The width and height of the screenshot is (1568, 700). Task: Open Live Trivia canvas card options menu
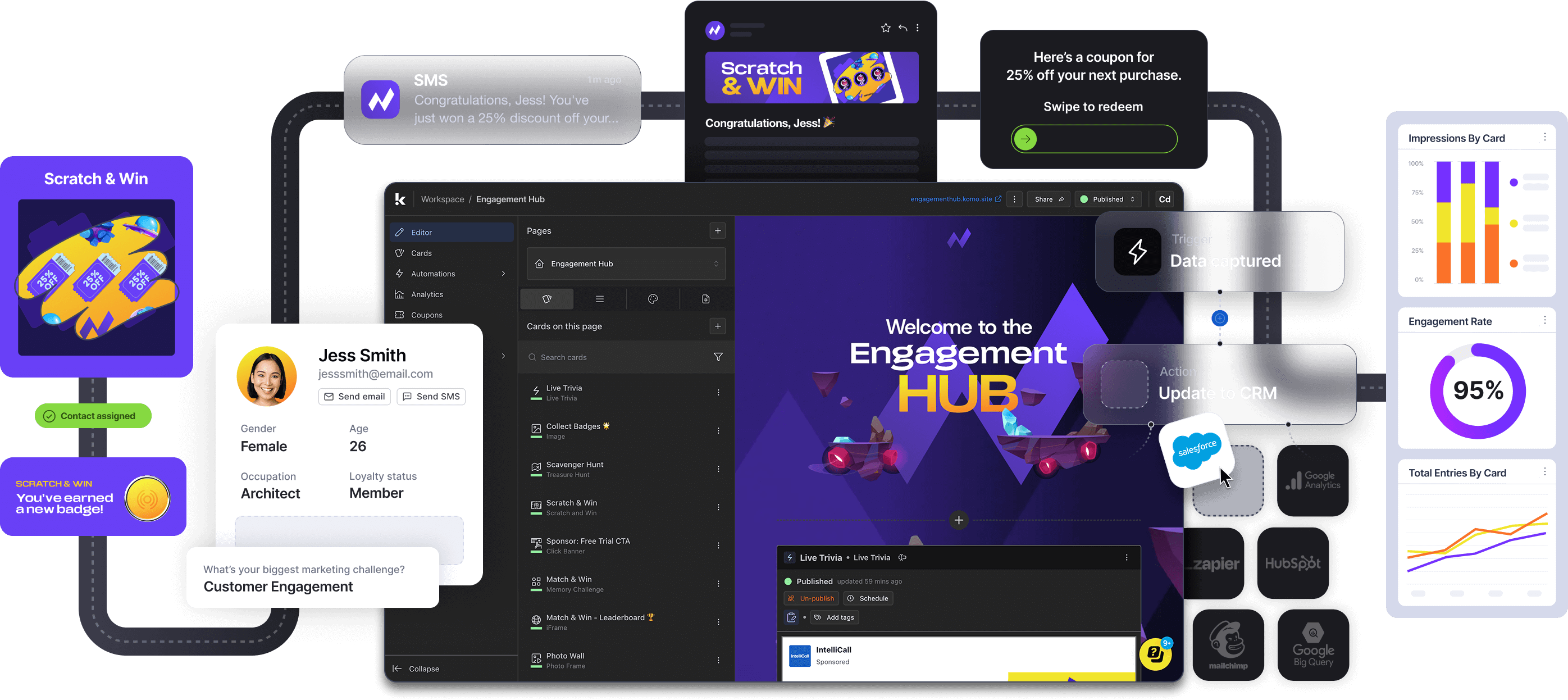[1127, 557]
